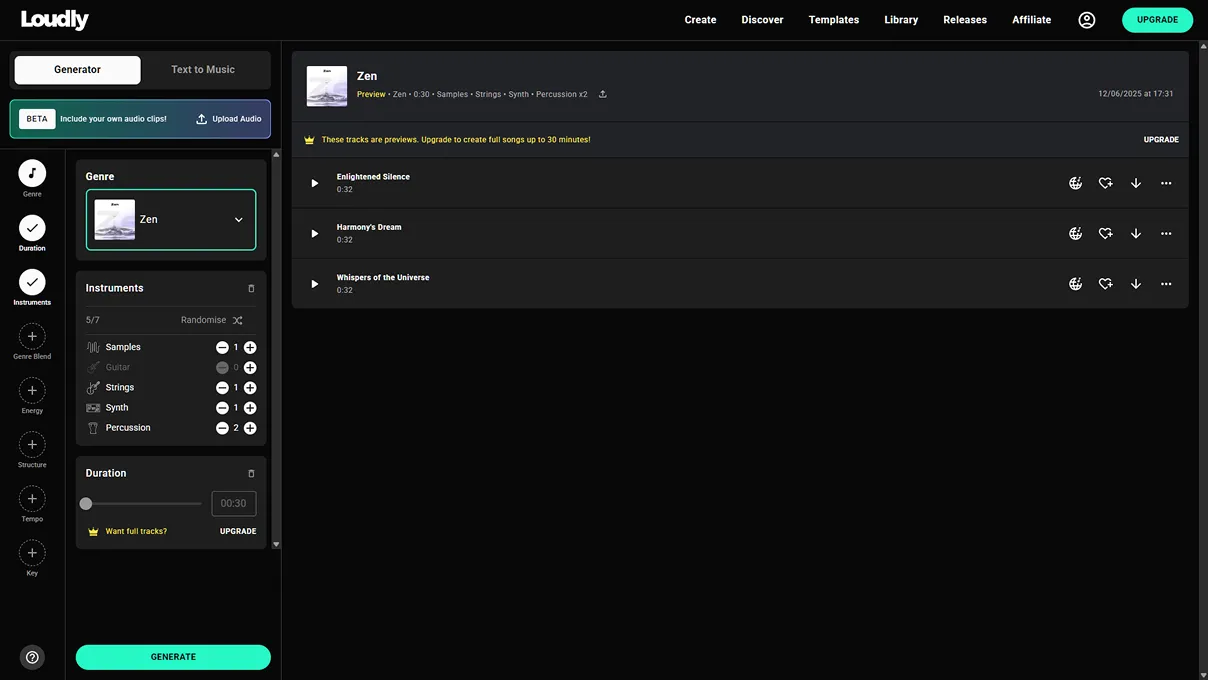Click the BETA badge
The image size is (1208, 680).
pyautogui.click(x=37, y=119)
